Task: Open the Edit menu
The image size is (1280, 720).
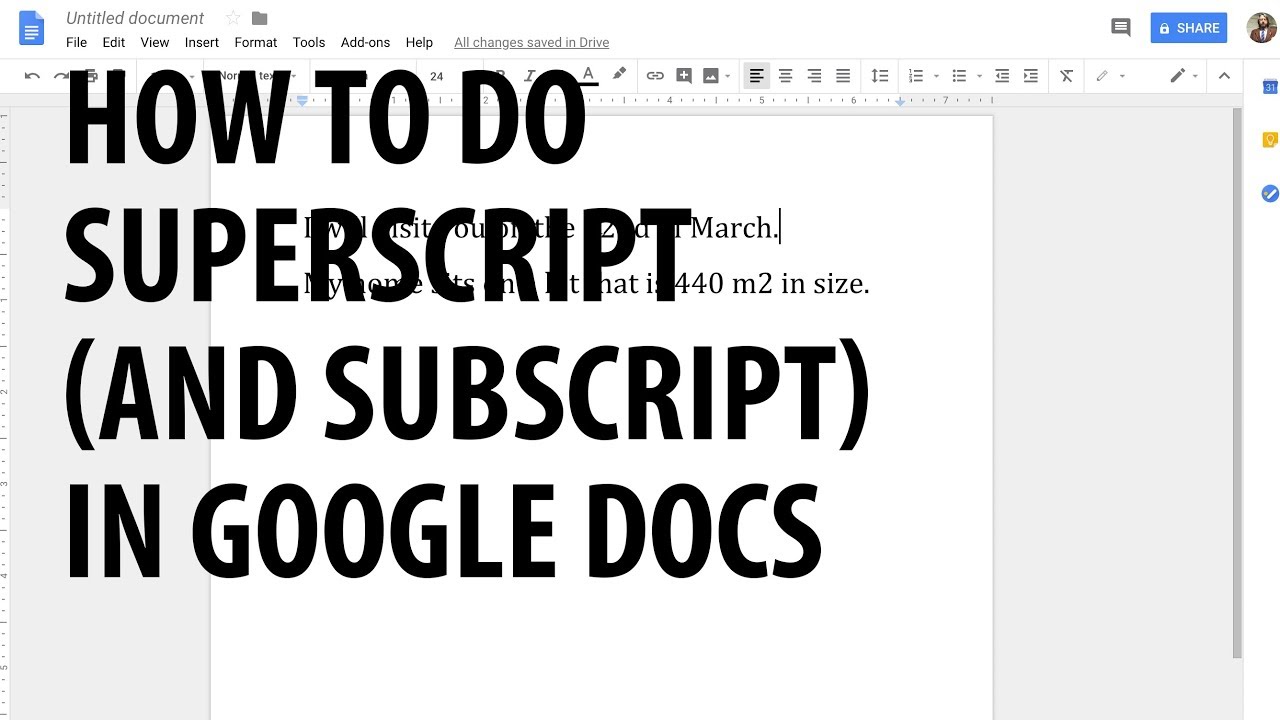Action: point(114,42)
